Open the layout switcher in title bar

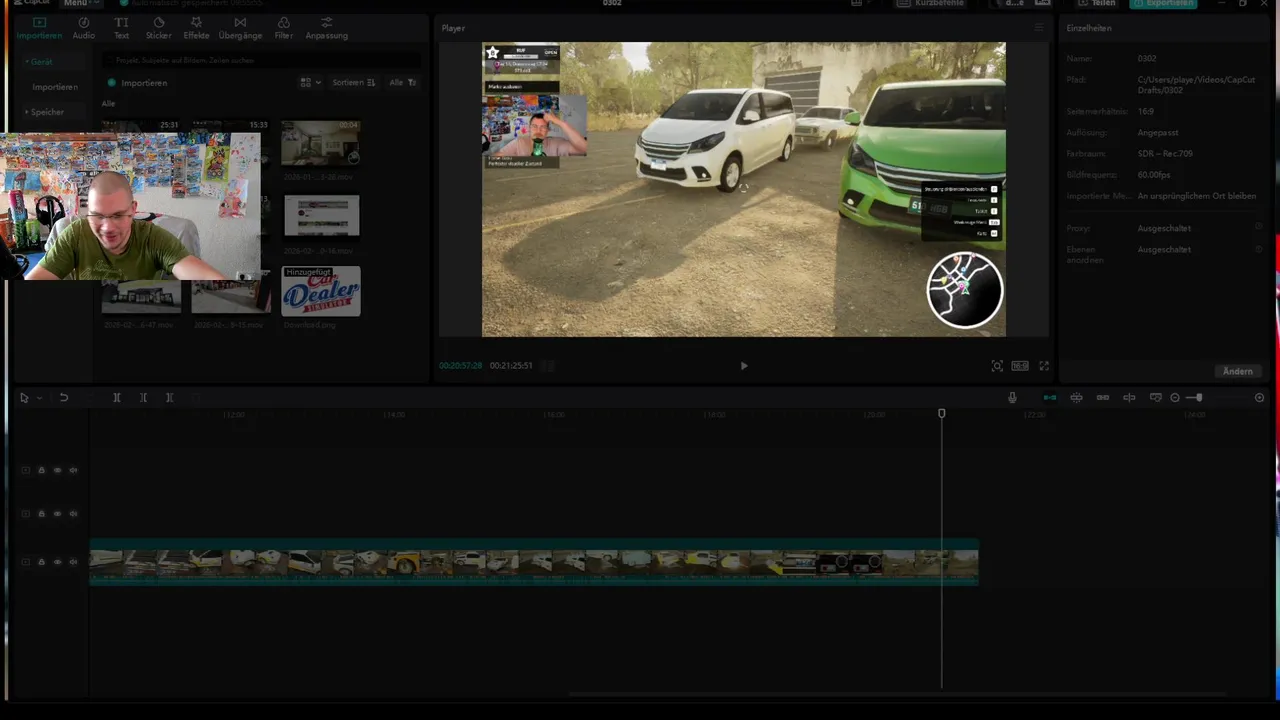858,3
